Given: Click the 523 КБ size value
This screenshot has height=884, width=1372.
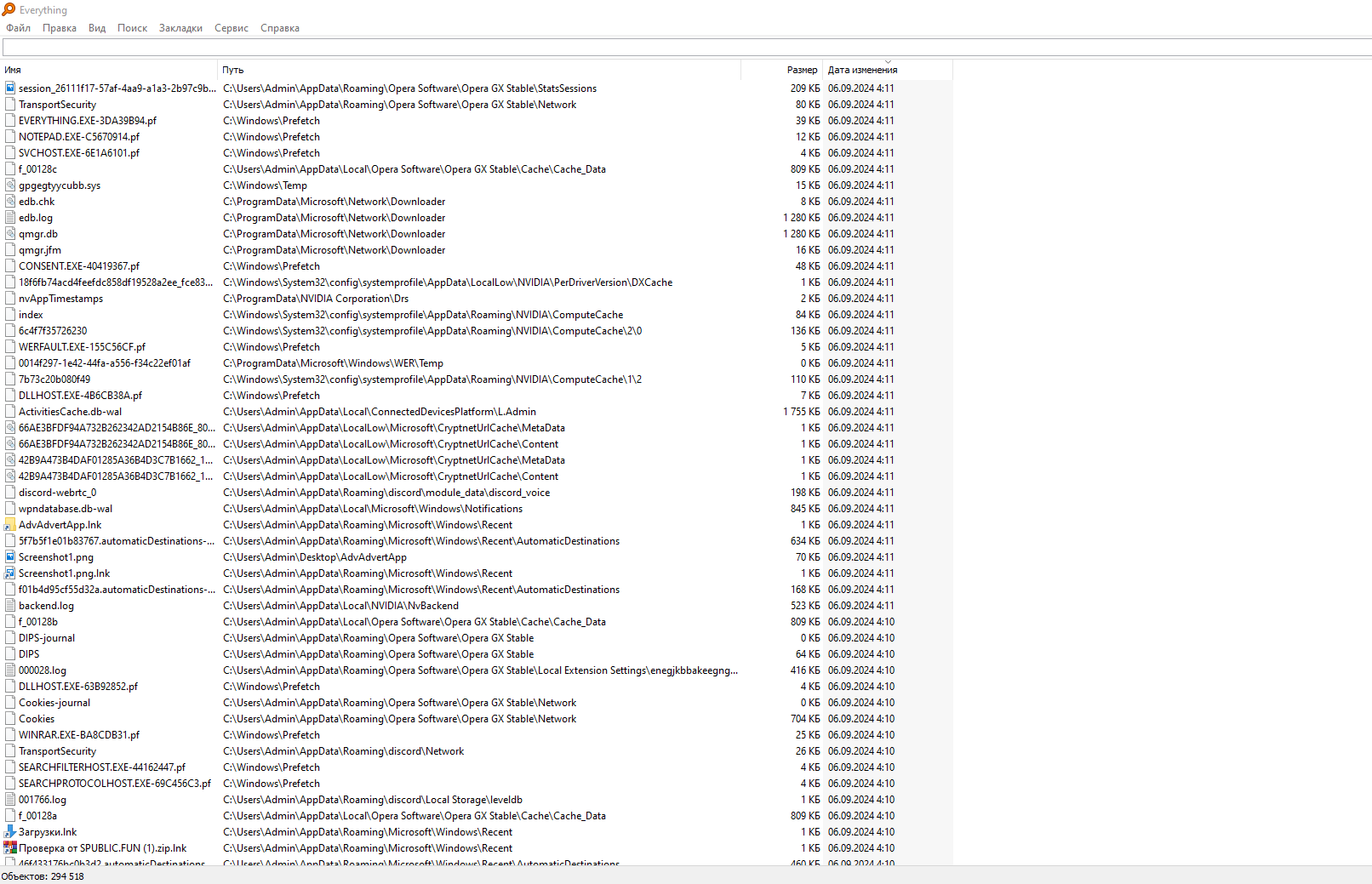Looking at the screenshot, I should click(805, 606).
